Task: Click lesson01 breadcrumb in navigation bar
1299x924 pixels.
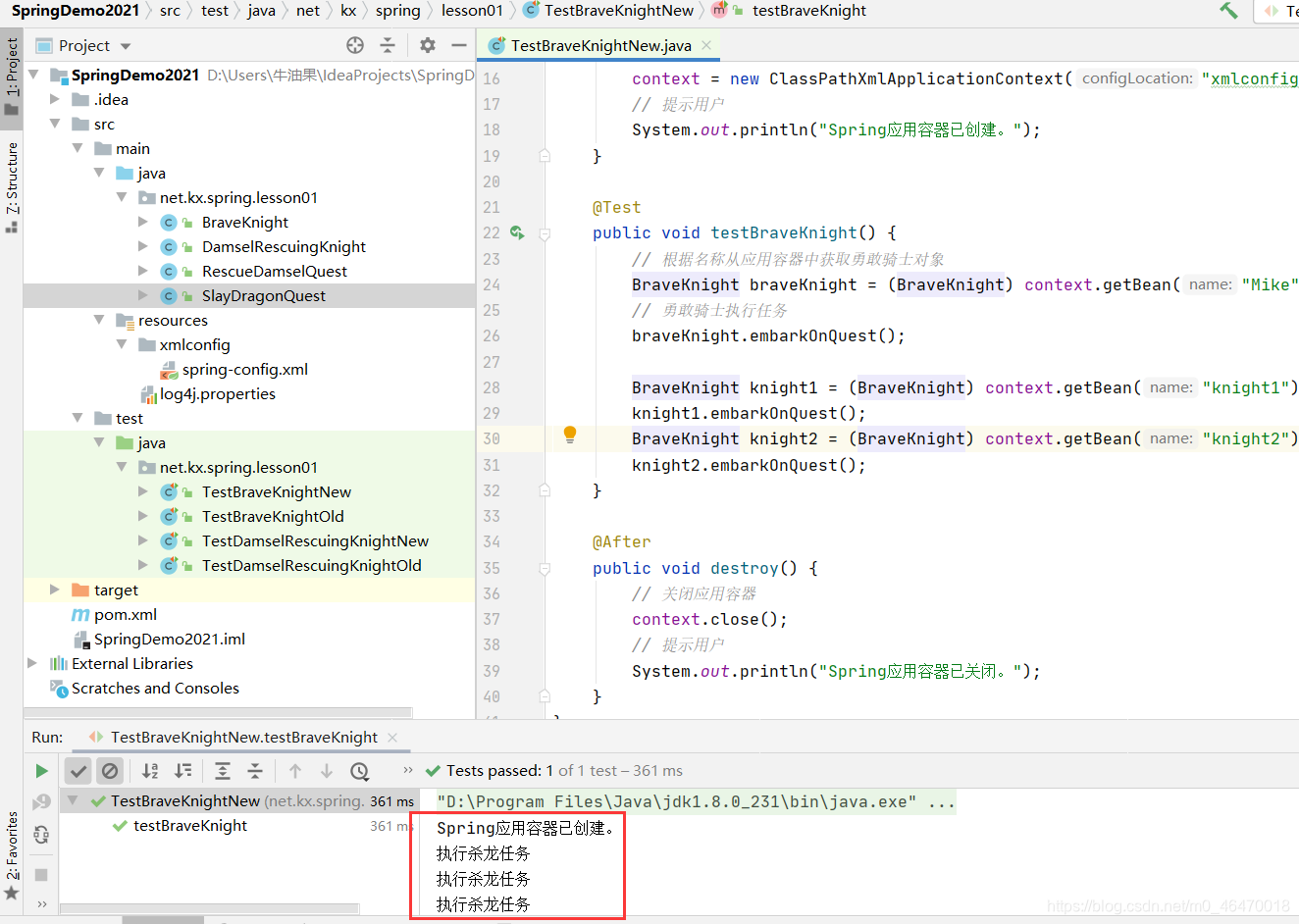Action: click(472, 11)
